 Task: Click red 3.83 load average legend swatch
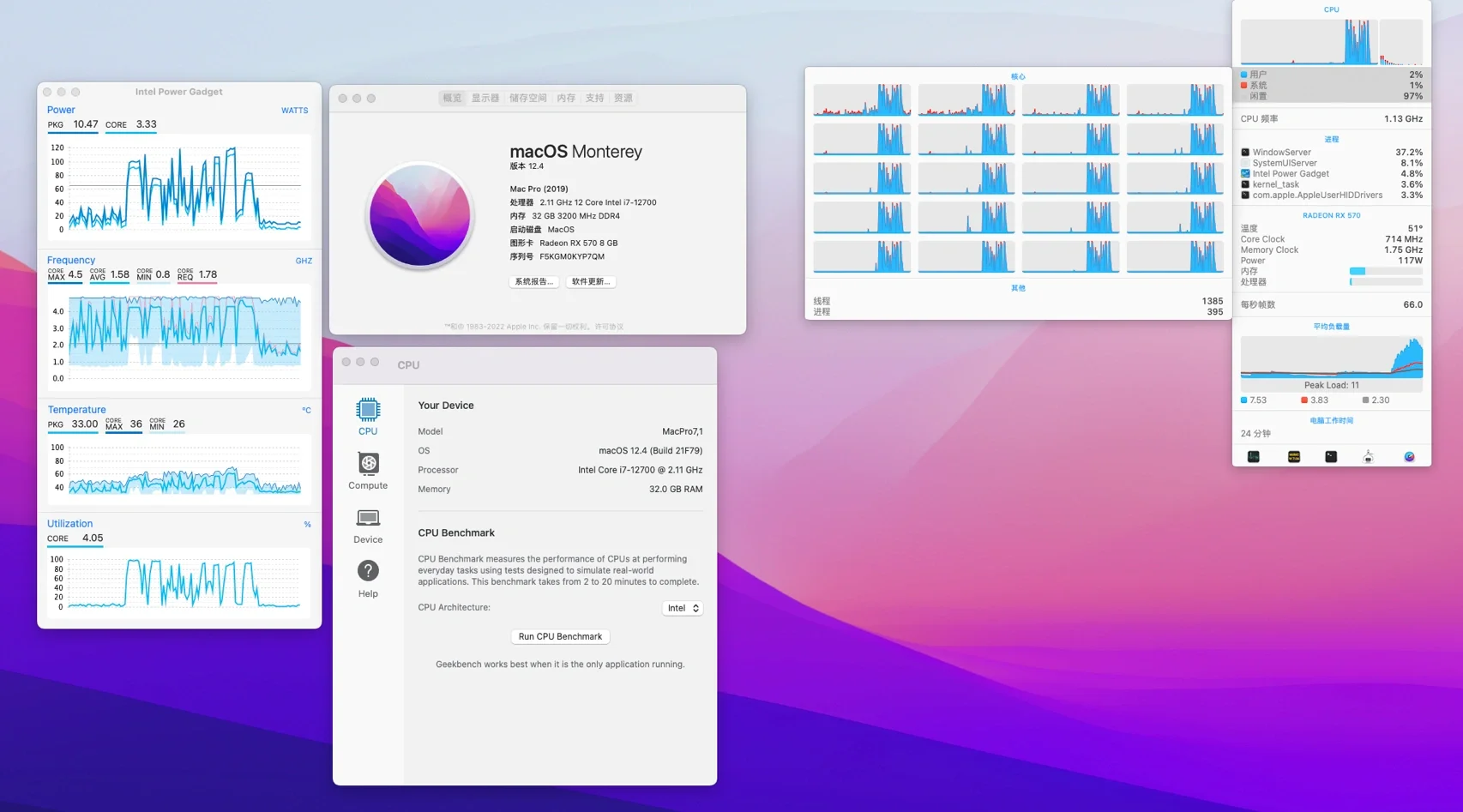tap(1304, 400)
